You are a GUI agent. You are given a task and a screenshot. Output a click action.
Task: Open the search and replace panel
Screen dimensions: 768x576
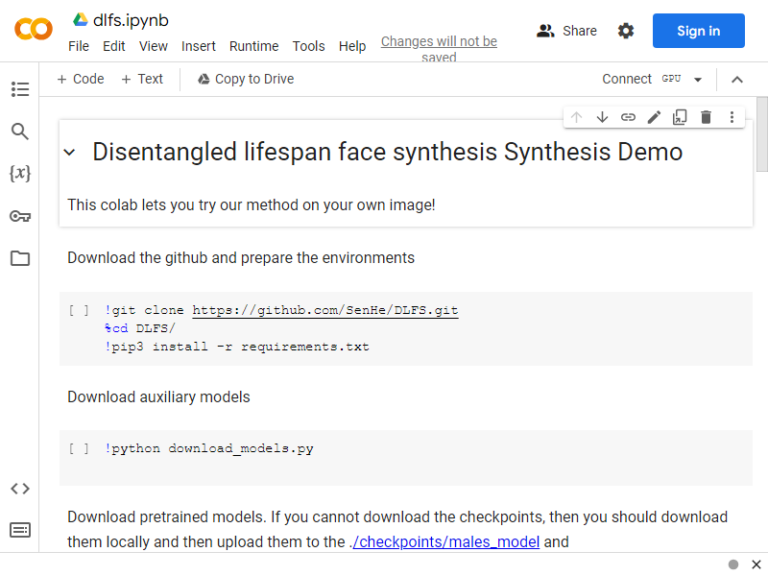click(20, 131)
